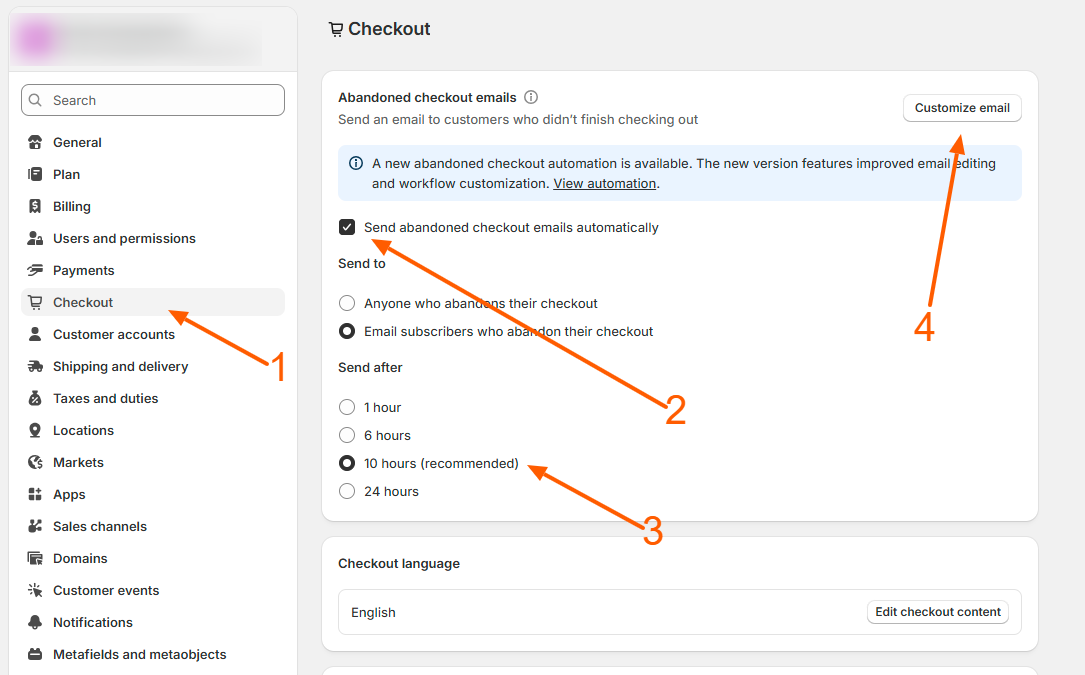Navigate to Payments settings
Viewport: 1085px width, 675px height.
click(153, 270)
